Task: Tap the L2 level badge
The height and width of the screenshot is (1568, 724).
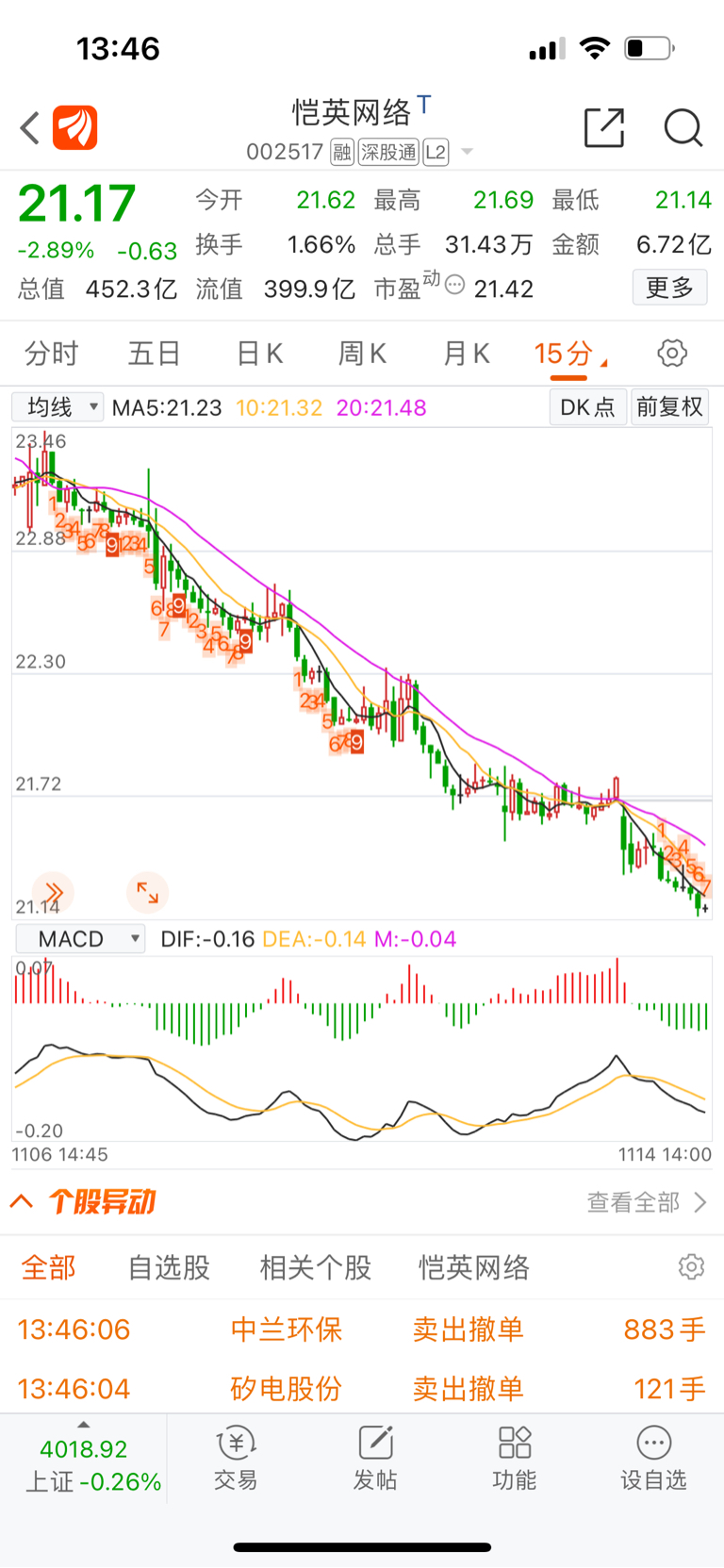Action: click(436, 152)
